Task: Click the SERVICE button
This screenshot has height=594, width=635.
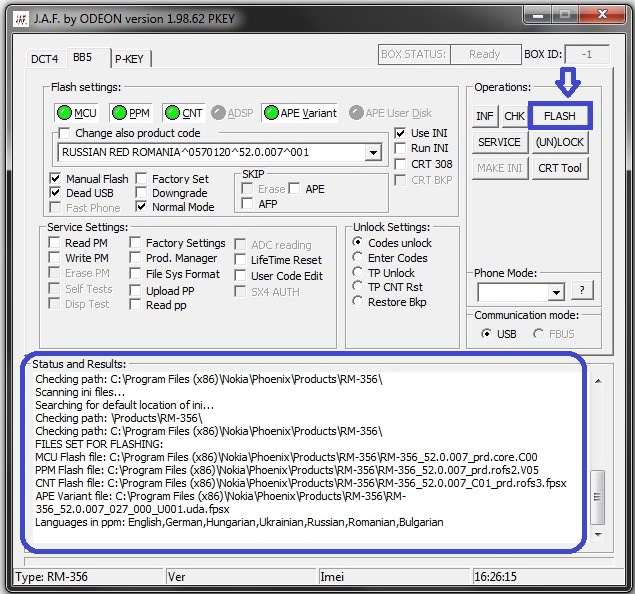Action: tap(499, 142)
